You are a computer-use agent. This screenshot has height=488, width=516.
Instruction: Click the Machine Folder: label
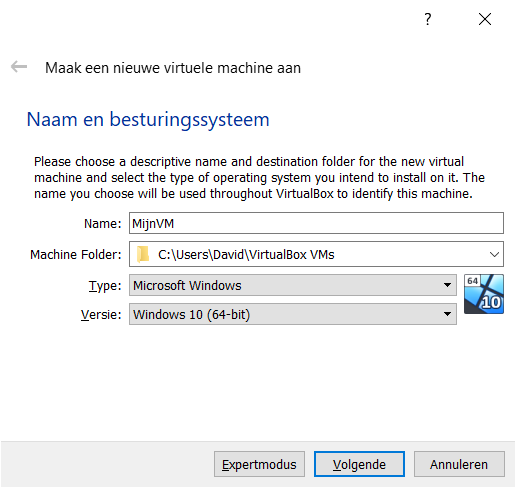(76, 255)
